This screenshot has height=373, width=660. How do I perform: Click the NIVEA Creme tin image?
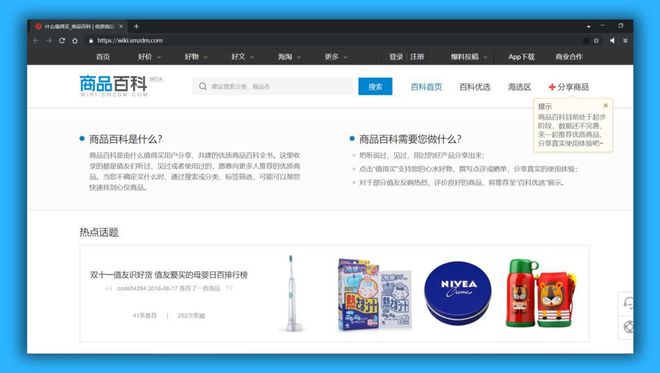[458, 293]
